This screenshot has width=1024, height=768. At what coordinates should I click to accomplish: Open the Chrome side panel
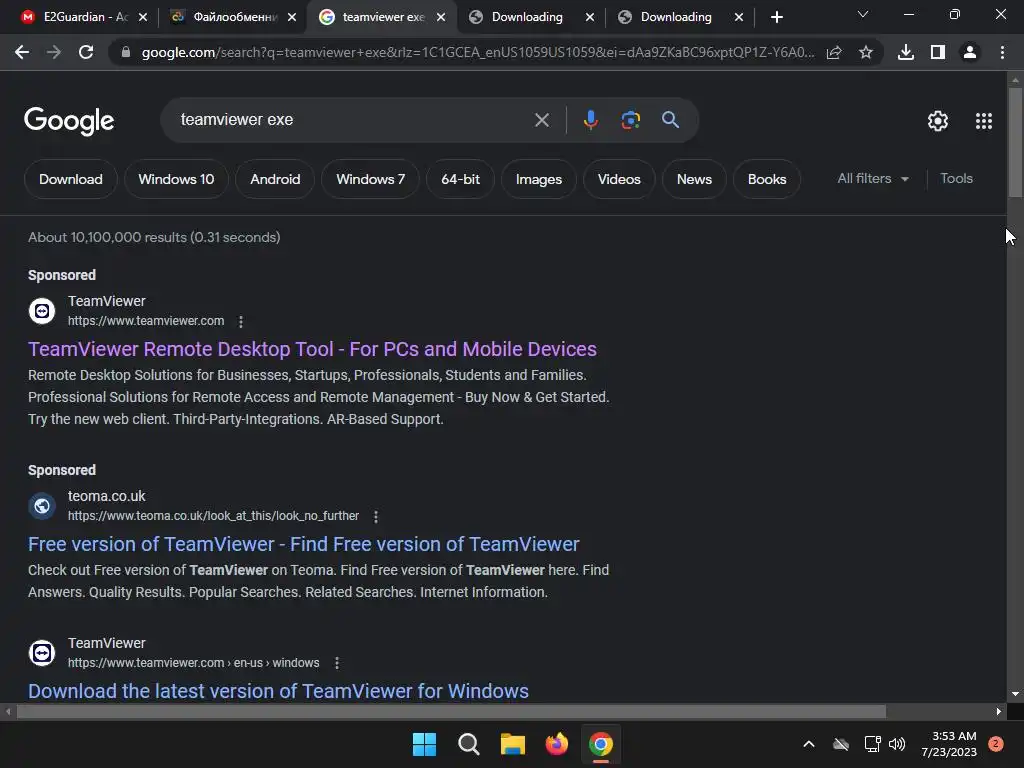tap(938, 52)
